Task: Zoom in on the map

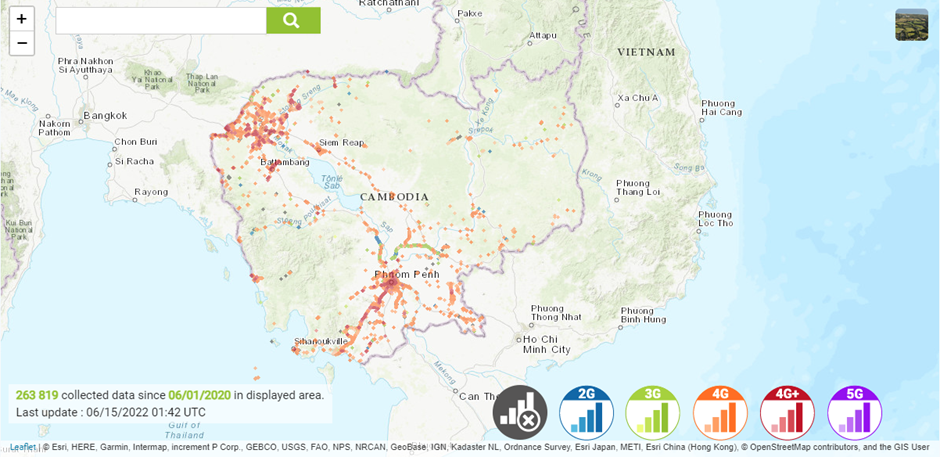Action: [x=22, y=19]
